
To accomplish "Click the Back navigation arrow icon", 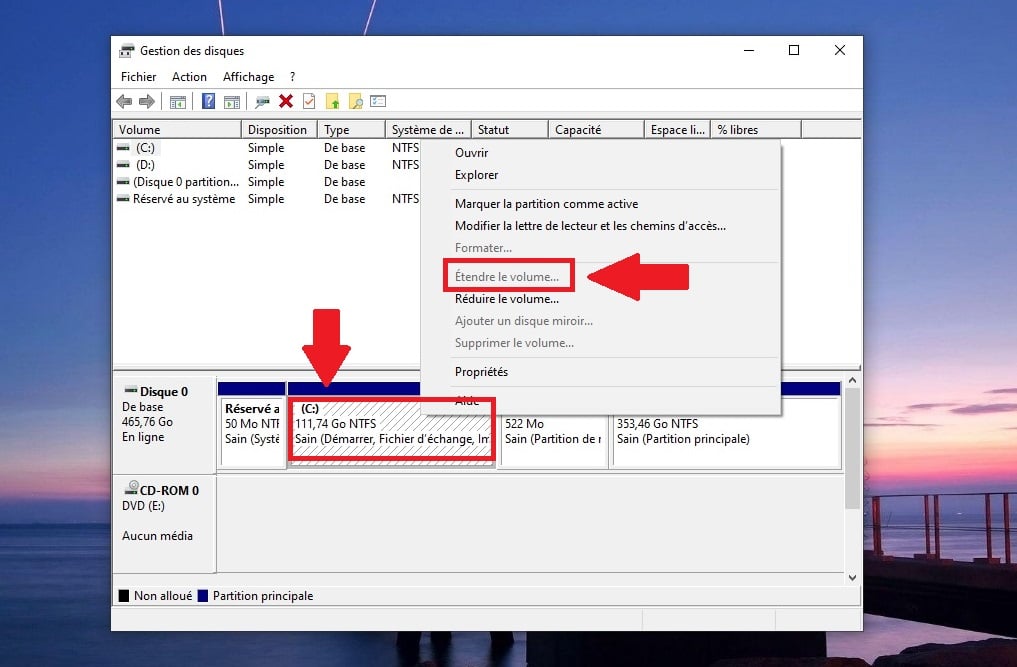I will [x=123, y=101].
